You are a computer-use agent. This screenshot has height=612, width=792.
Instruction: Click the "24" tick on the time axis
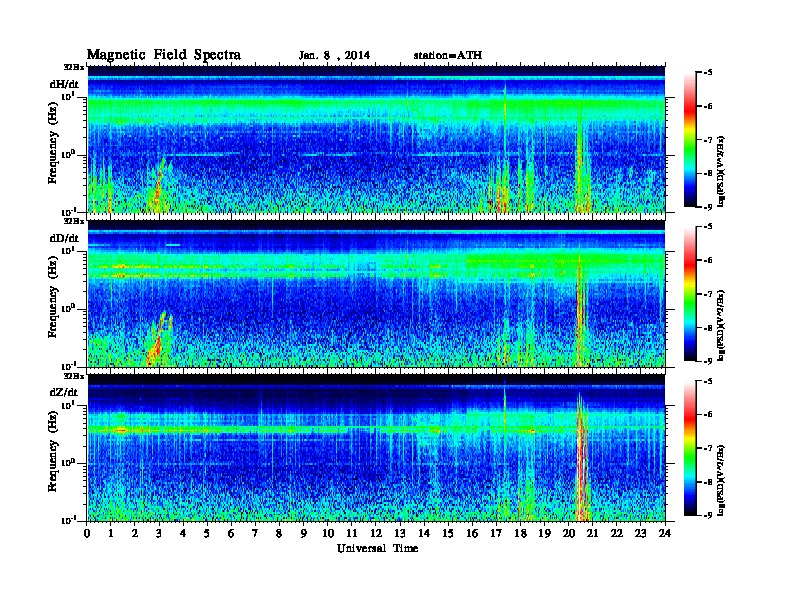click(x=665, y=534)
